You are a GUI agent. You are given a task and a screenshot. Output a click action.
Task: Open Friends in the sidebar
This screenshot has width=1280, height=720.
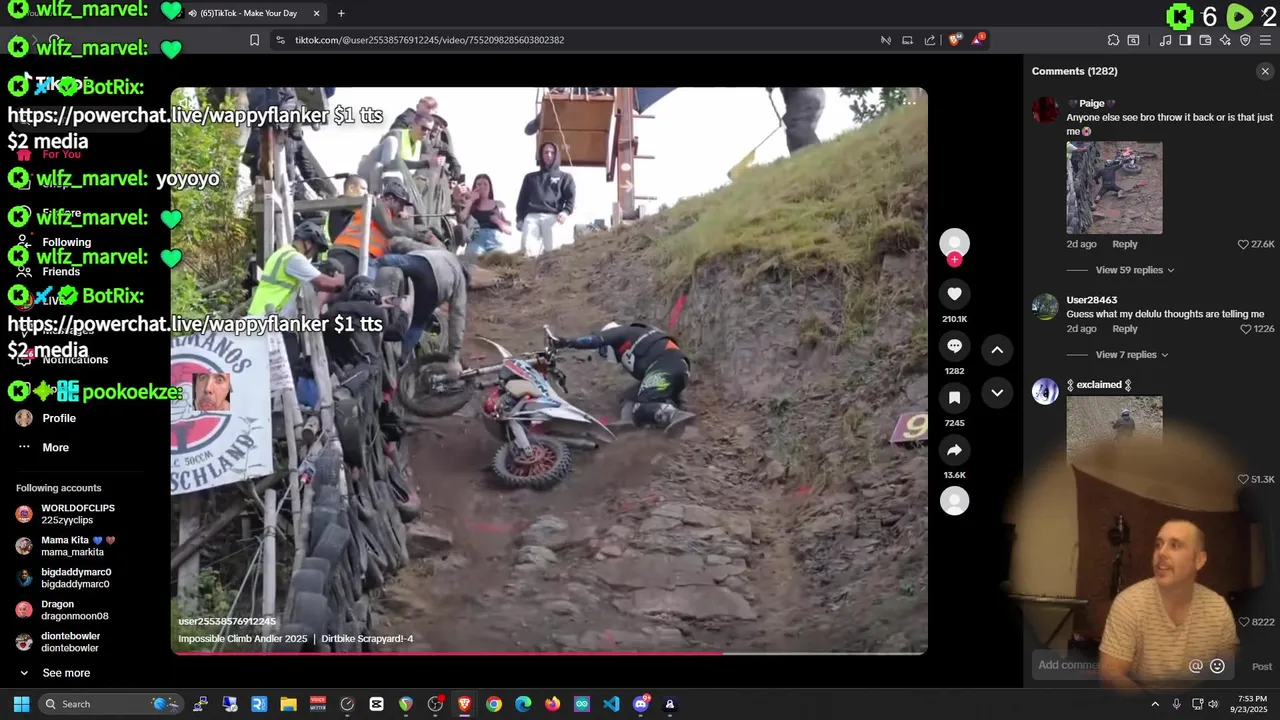61,272
